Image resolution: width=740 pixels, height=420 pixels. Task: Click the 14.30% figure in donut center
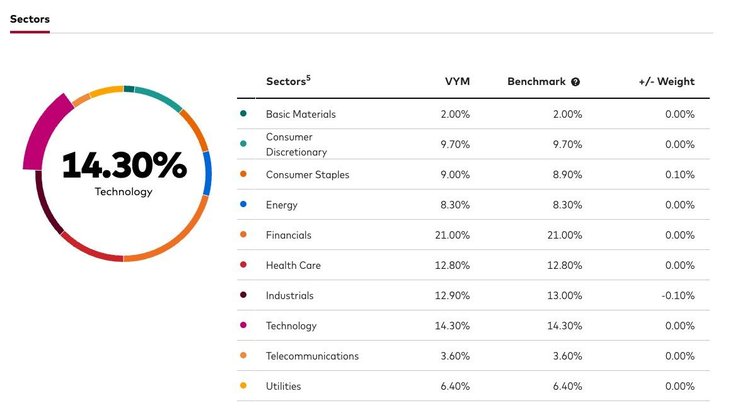tap(124, 165)
